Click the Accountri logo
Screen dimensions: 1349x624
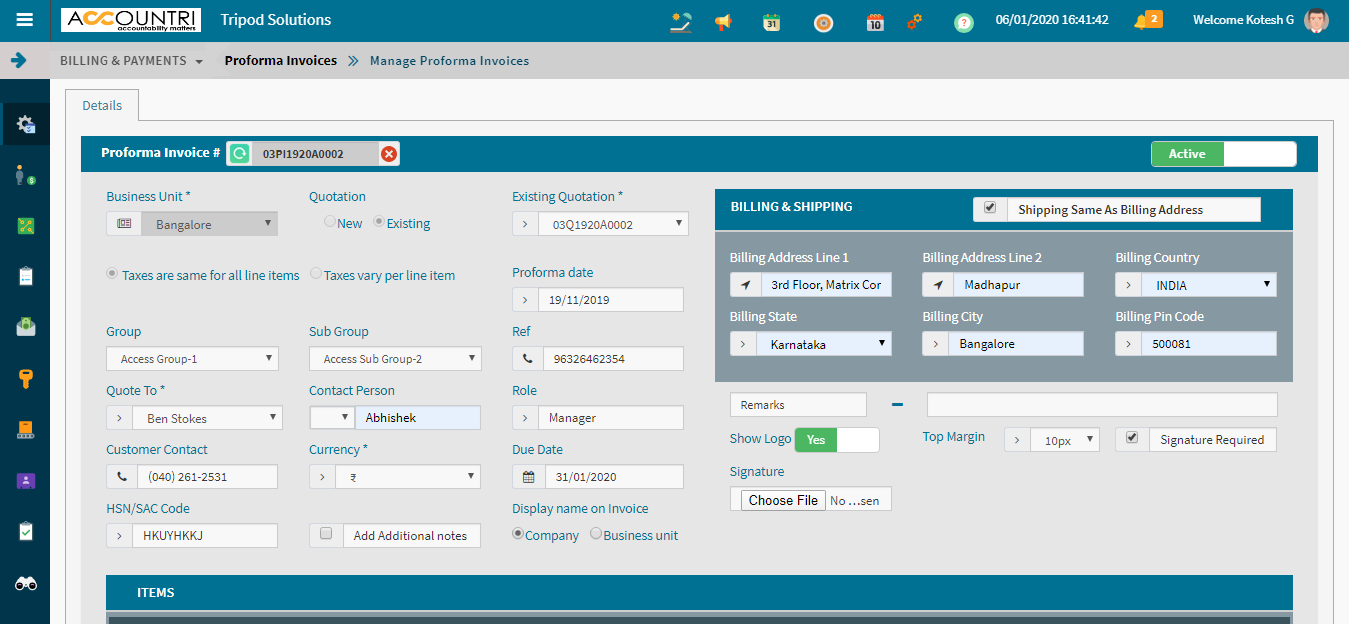(131, 20)
